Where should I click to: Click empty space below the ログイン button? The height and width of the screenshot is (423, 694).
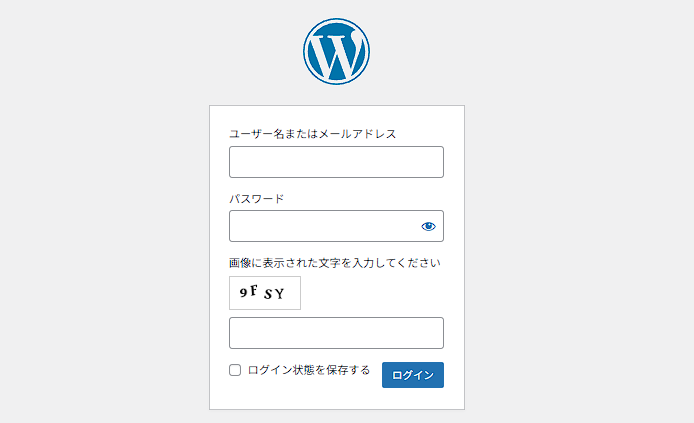pos(412,398)
